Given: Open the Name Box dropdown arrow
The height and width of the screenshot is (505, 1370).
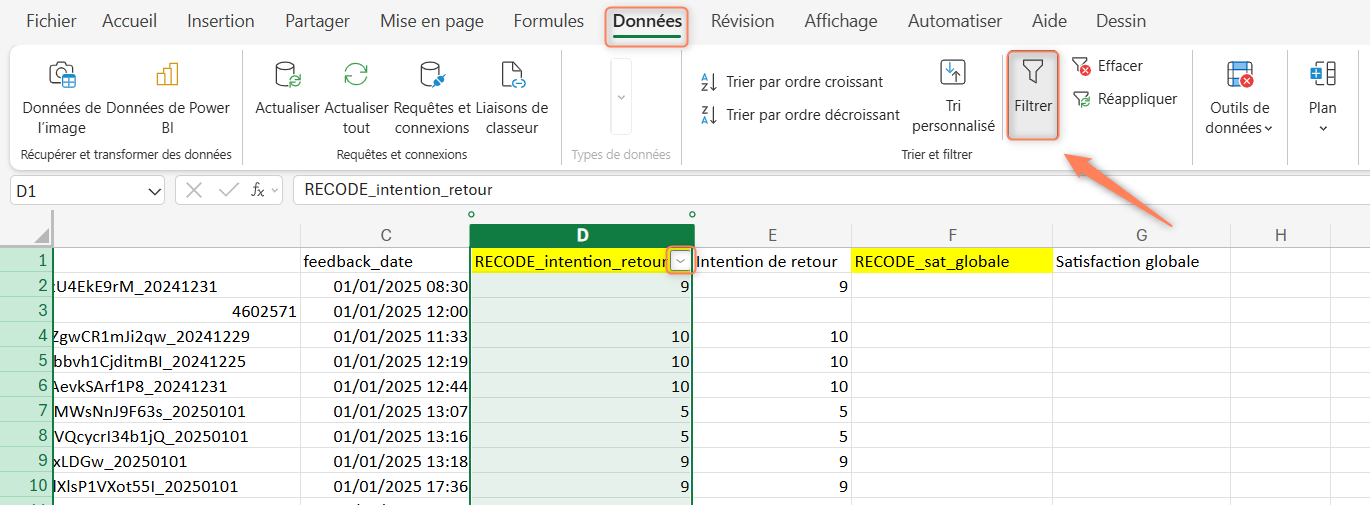Looking at the screenshot, I should 155,190.
